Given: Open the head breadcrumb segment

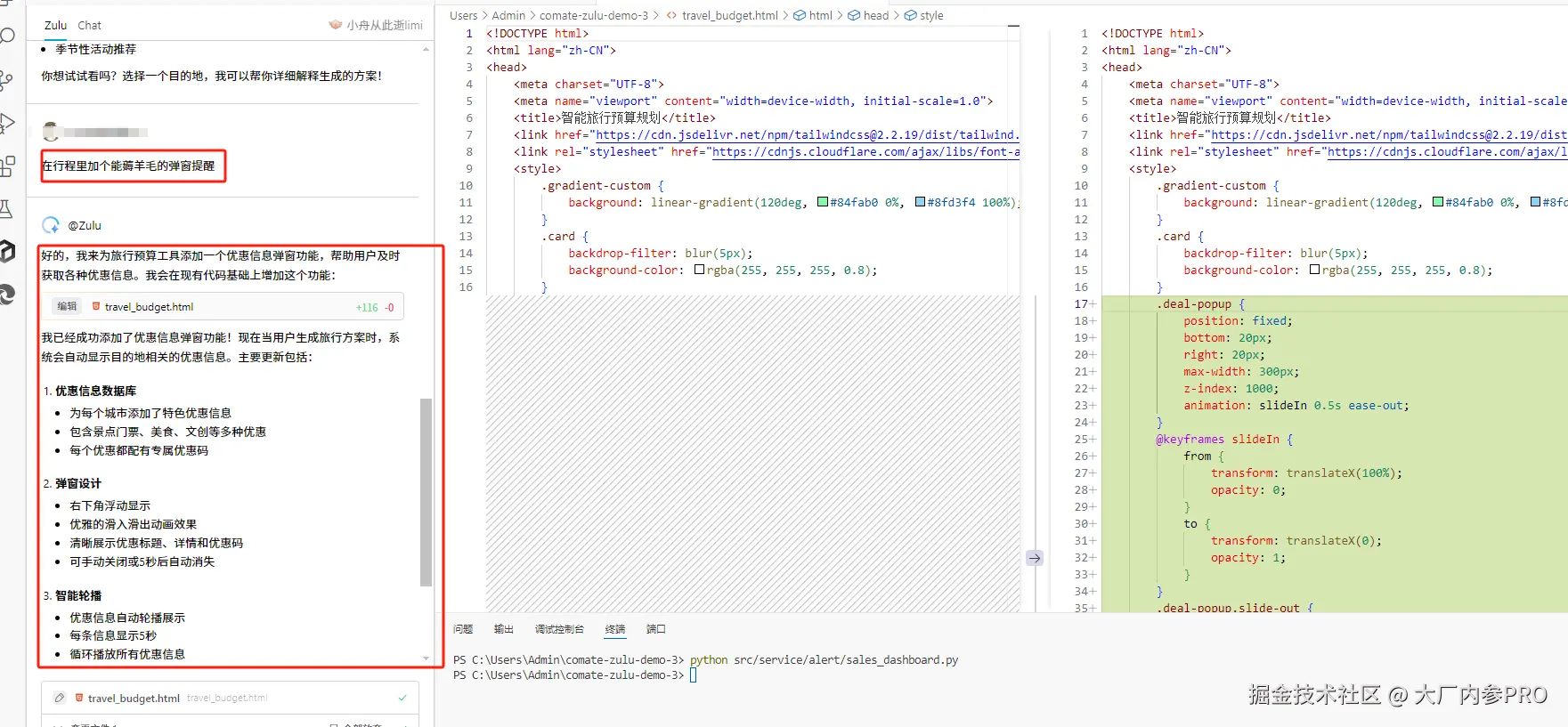Looking at the screenshot, I should (876, 15).
